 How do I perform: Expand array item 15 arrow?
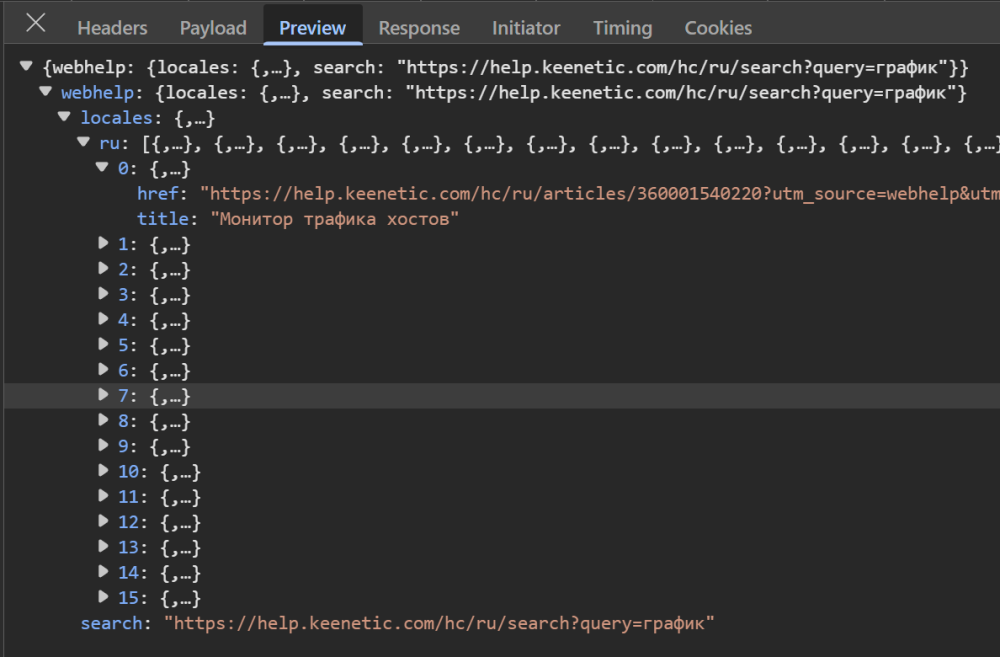[103, 596]
